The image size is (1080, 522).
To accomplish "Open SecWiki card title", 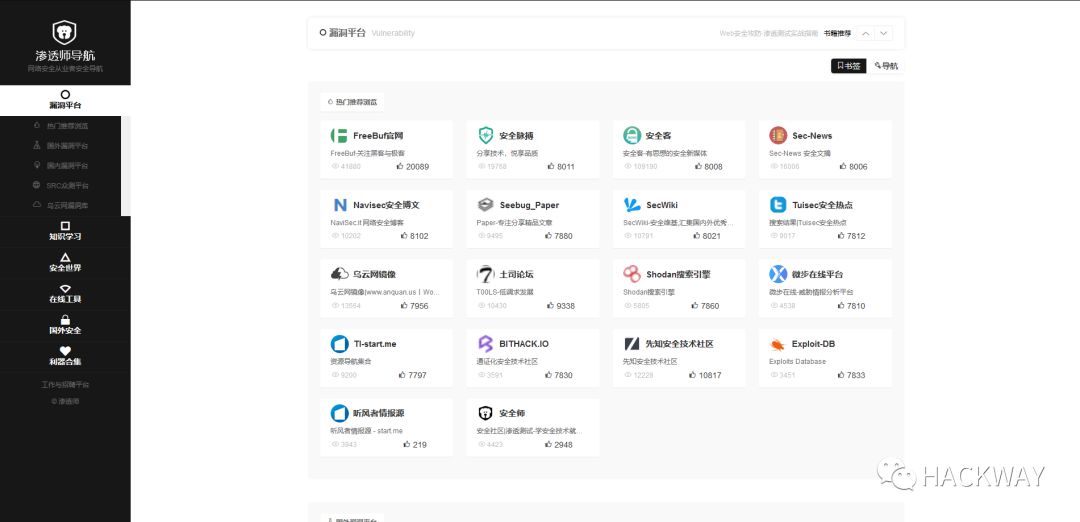I will point(662,205).
